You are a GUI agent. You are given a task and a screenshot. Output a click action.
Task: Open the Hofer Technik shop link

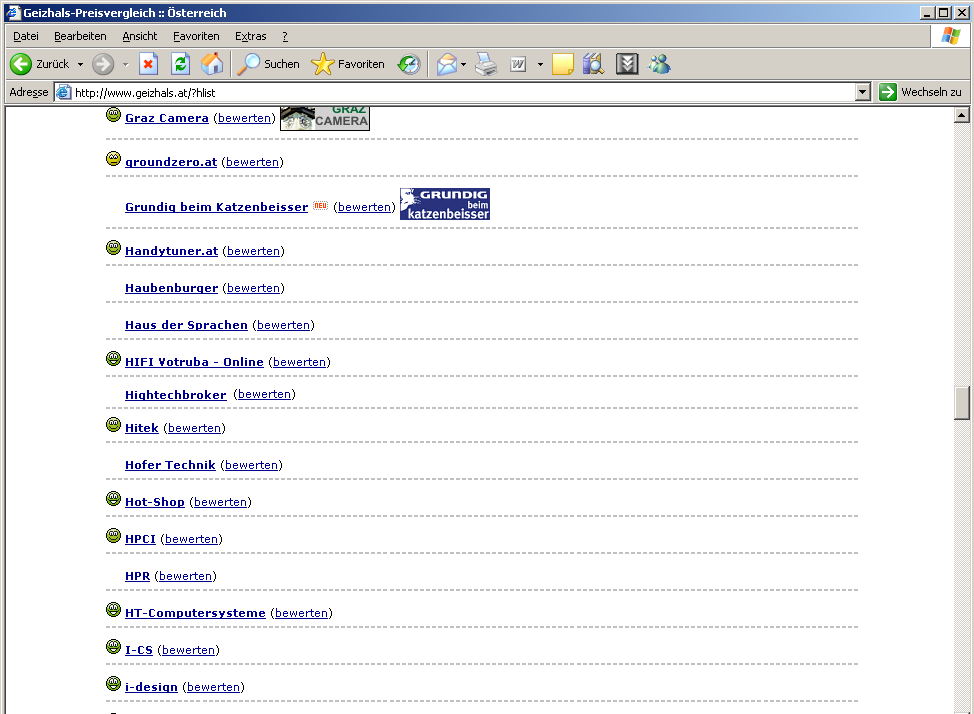[170, 465]
